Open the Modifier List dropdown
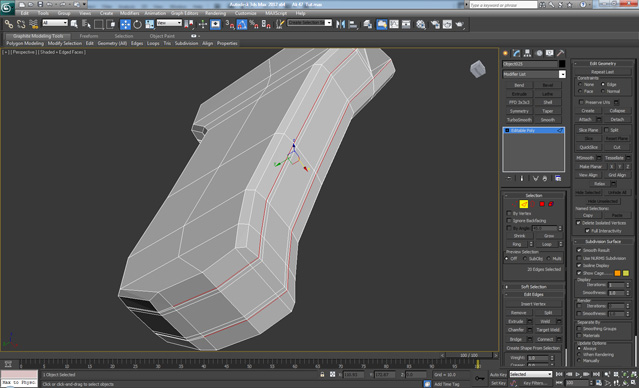Viewport: 639px width, 388px height. pos(534,74)
